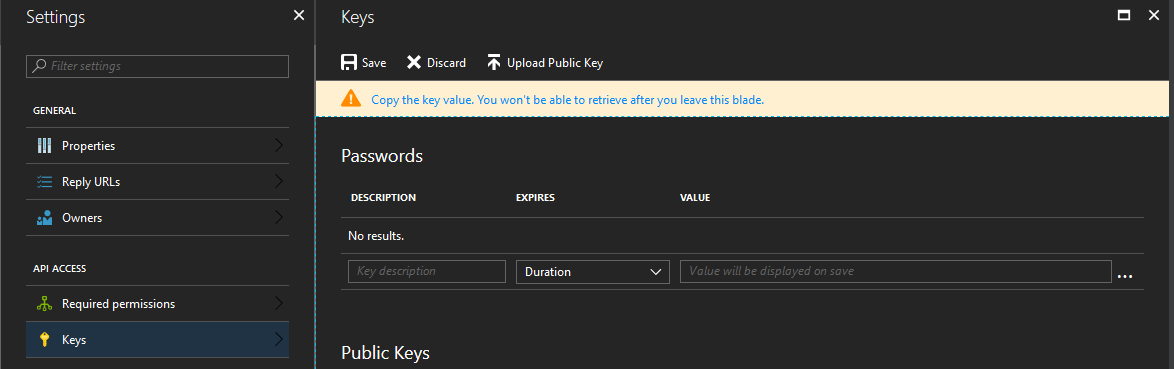The image size is (1174, 369).
Task: Click the orange warning triangle icon
Action: click(350, 99)
